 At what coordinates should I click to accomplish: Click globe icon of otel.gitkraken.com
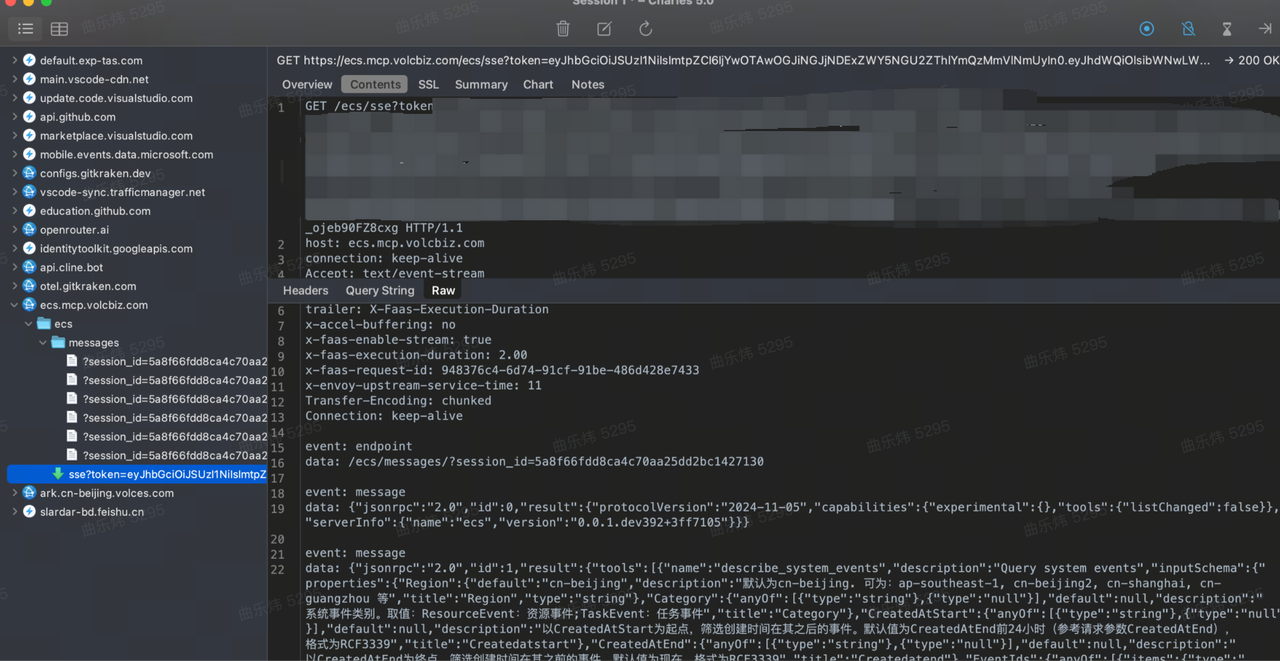point(30,286)
